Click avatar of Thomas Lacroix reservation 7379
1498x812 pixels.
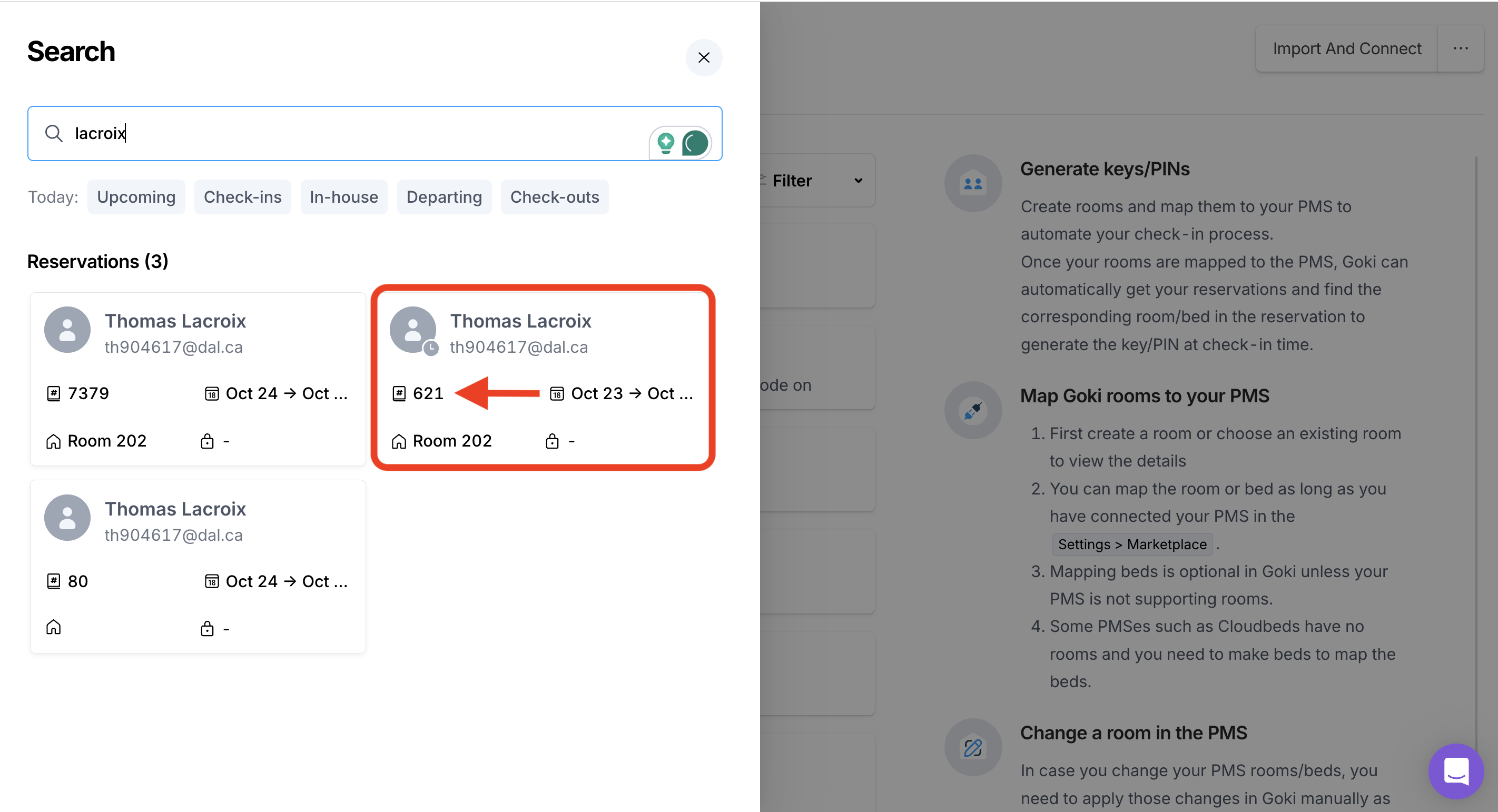point(67,330)
